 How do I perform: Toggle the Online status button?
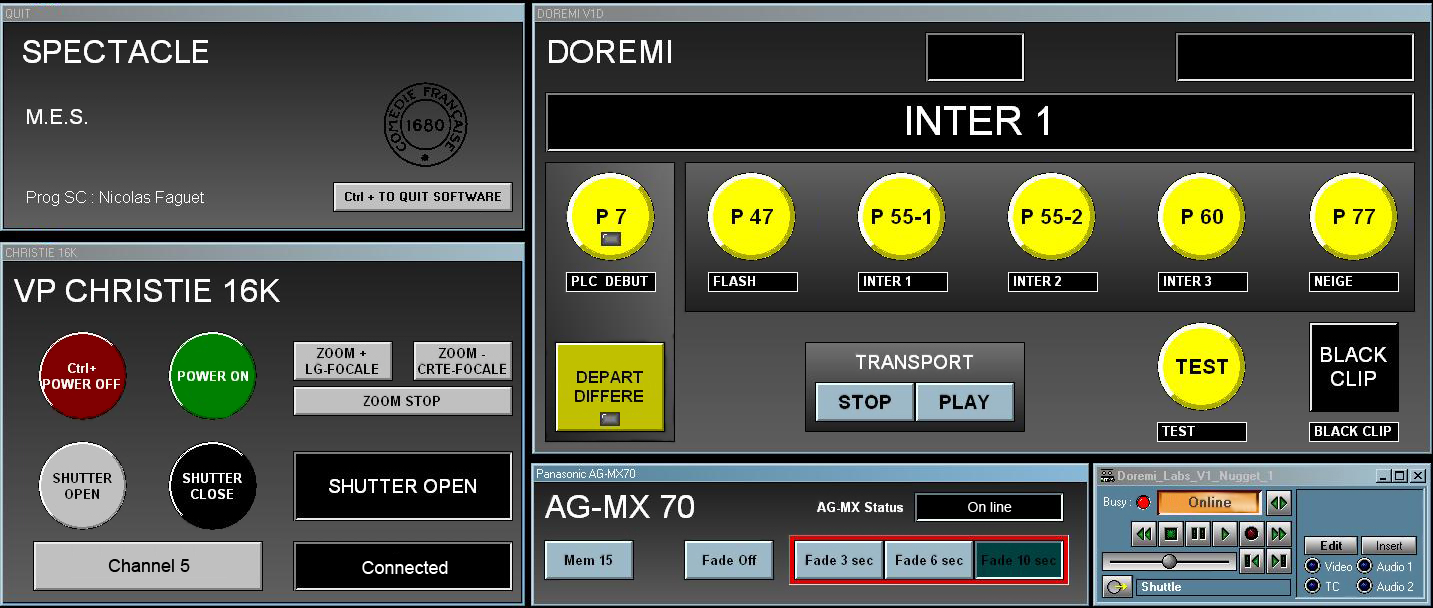(1209, 502)
